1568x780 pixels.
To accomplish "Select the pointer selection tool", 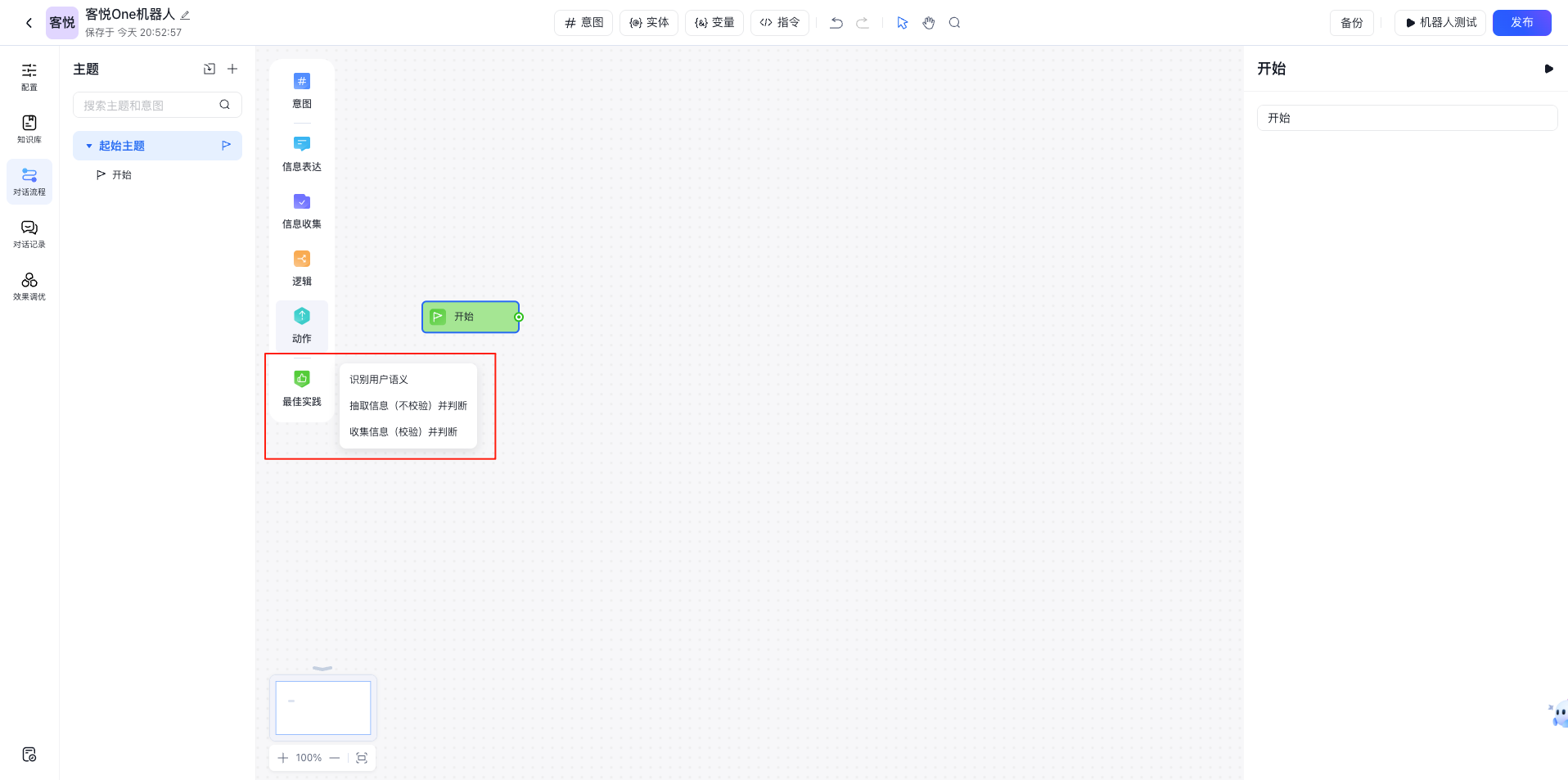I will tap(902, 23).
